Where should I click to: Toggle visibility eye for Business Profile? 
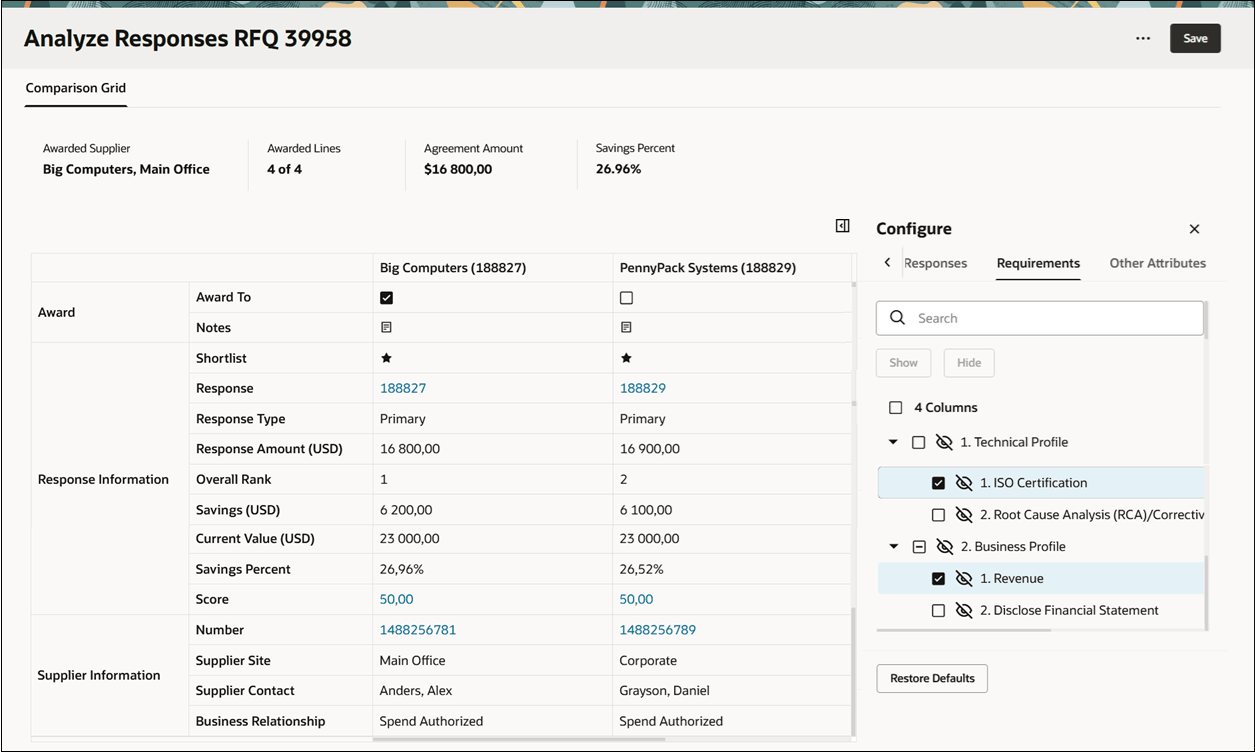point(944,547)
